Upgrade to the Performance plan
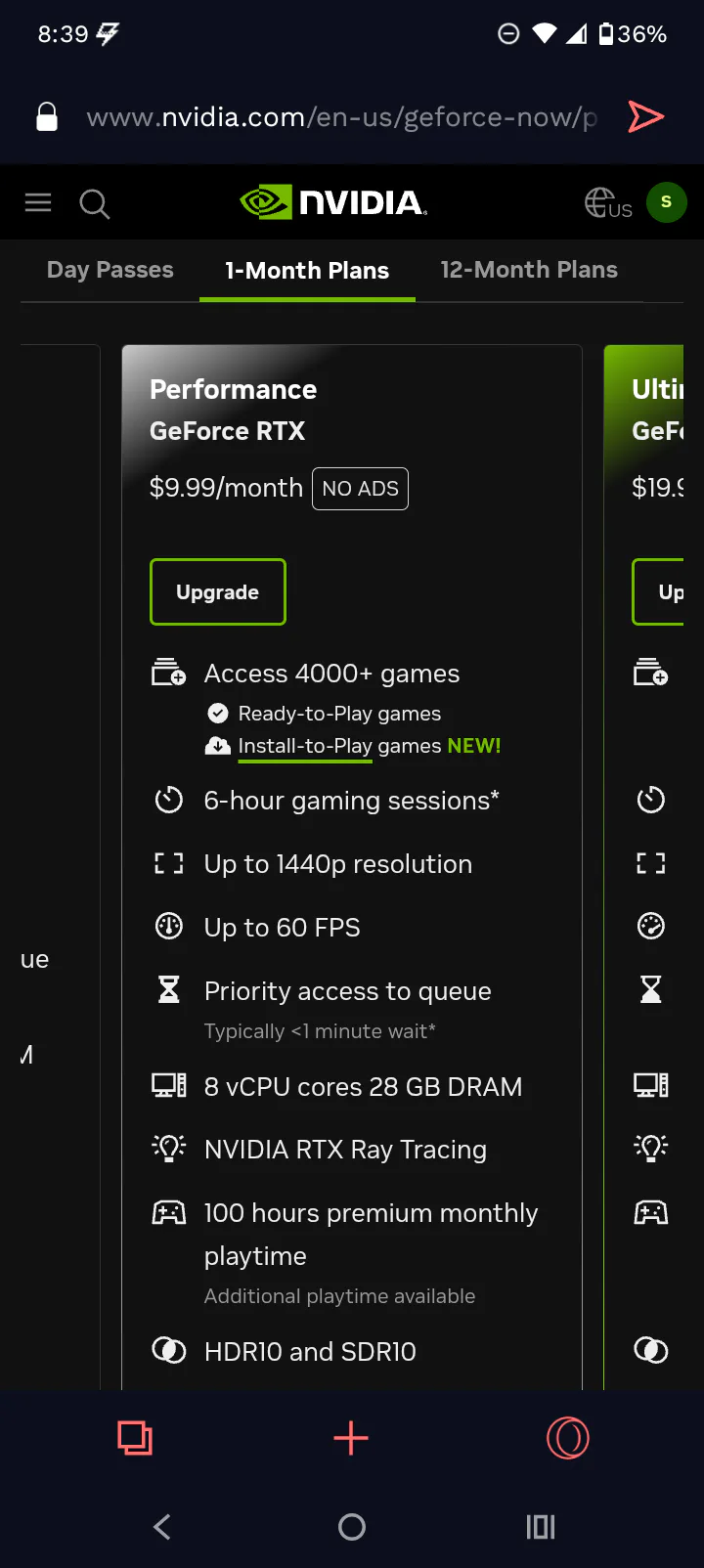Image resolution: width=704 pixels, height=1568 pixels. pyautogui.click(x=217, y=591)
